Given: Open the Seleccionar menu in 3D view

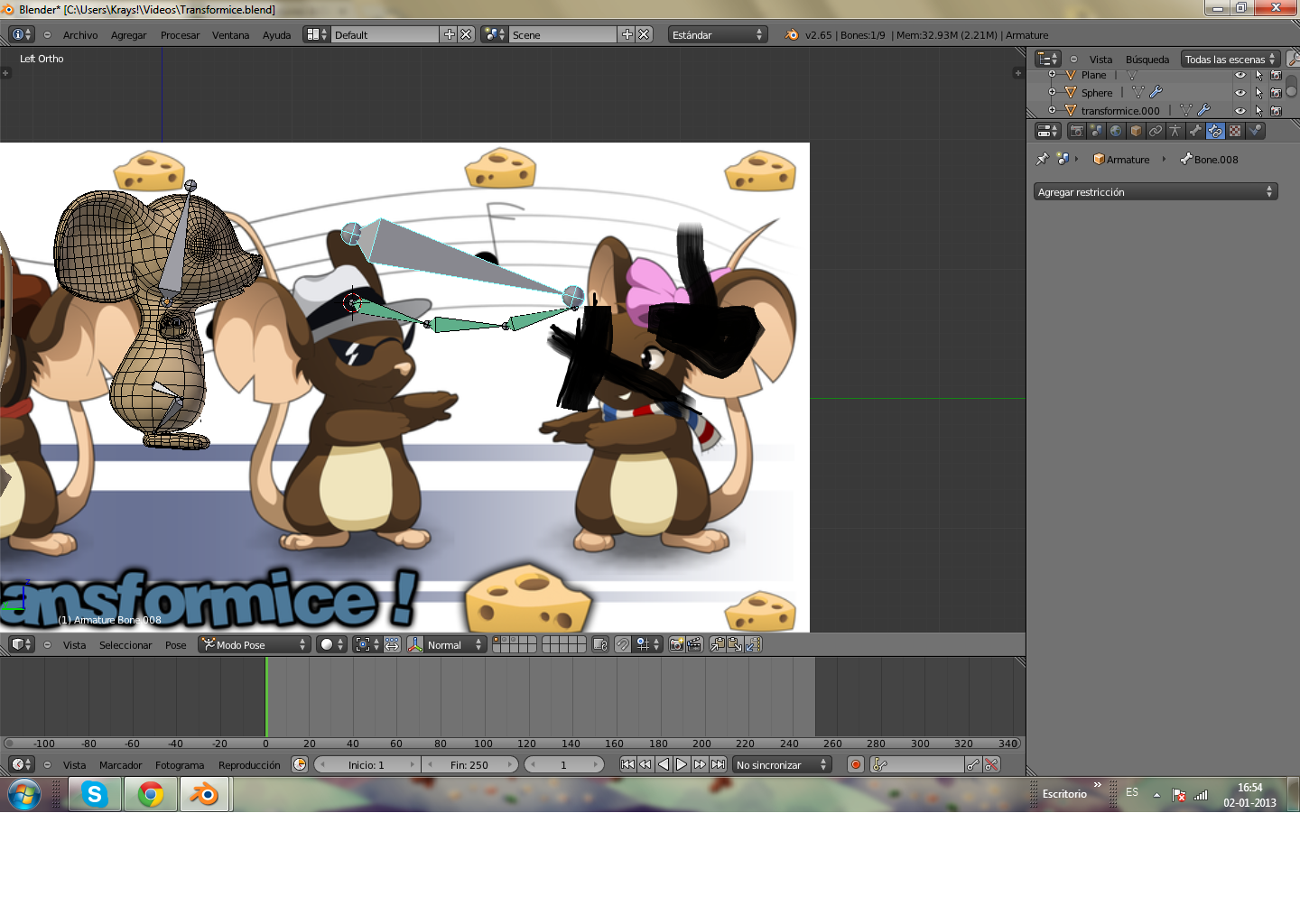Looking at the screenshot, I should coord(125,645).
